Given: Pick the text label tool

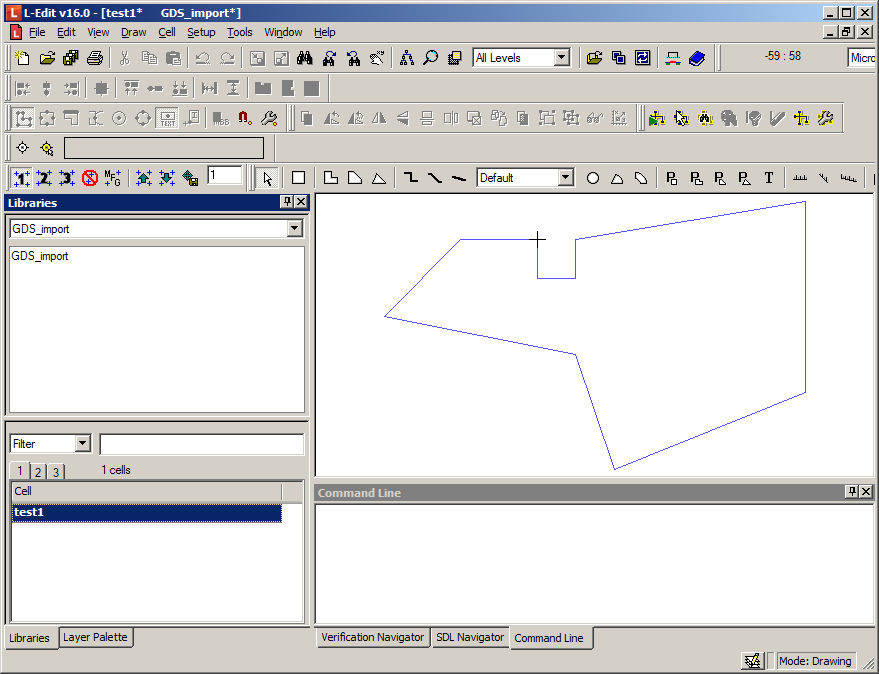Looking at the screenshot, I should click(769, 178).
